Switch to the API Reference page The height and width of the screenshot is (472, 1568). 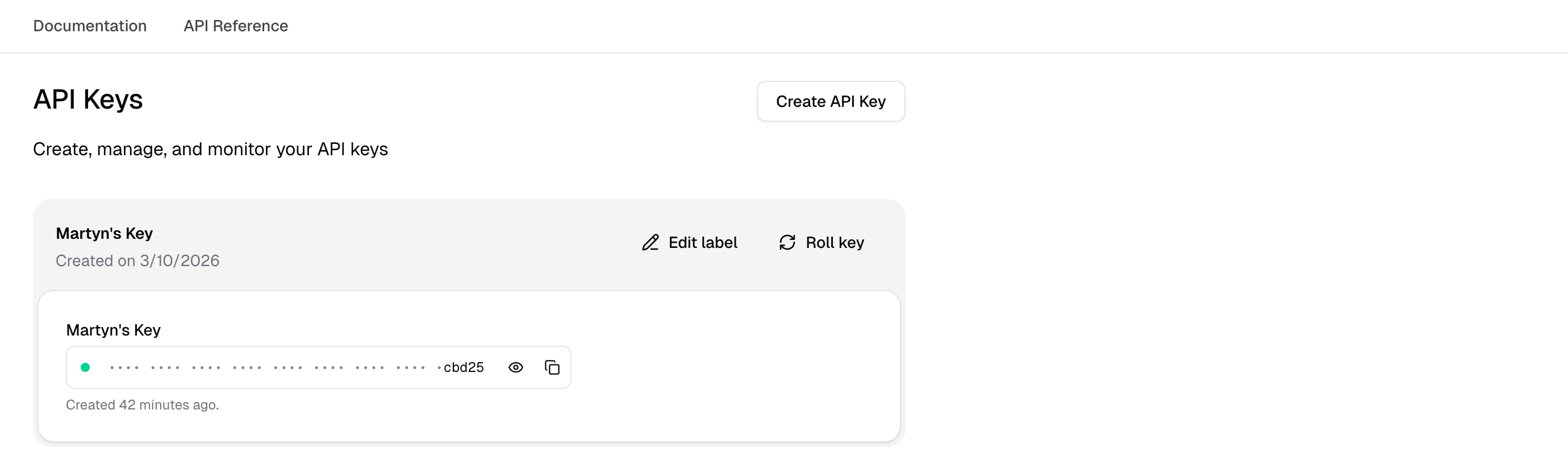[x=236, y=26]
